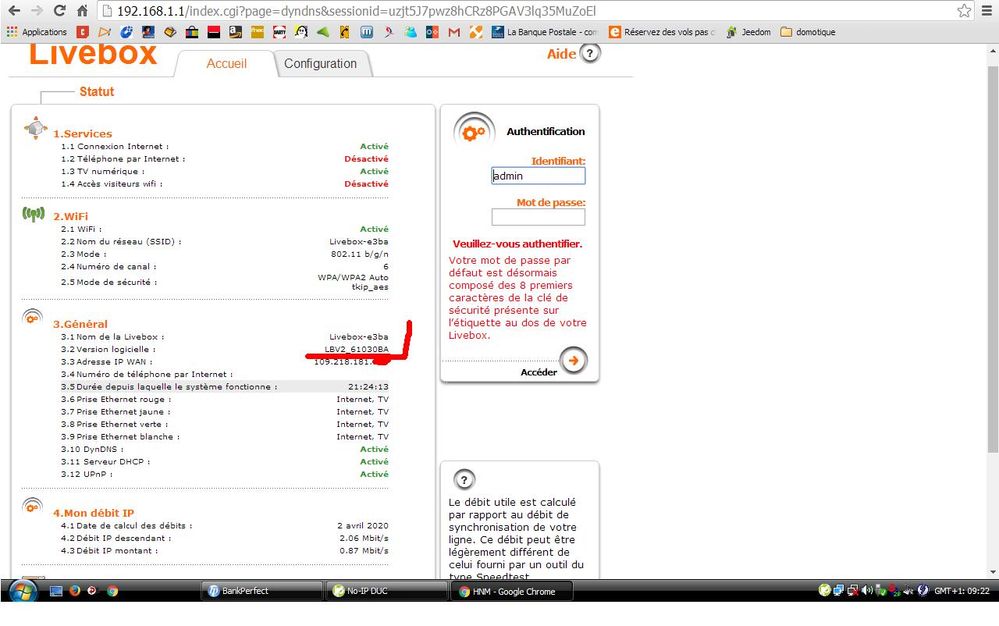Click the uptime value 21:24:13
999x626 pixels.
click(368, 387)
